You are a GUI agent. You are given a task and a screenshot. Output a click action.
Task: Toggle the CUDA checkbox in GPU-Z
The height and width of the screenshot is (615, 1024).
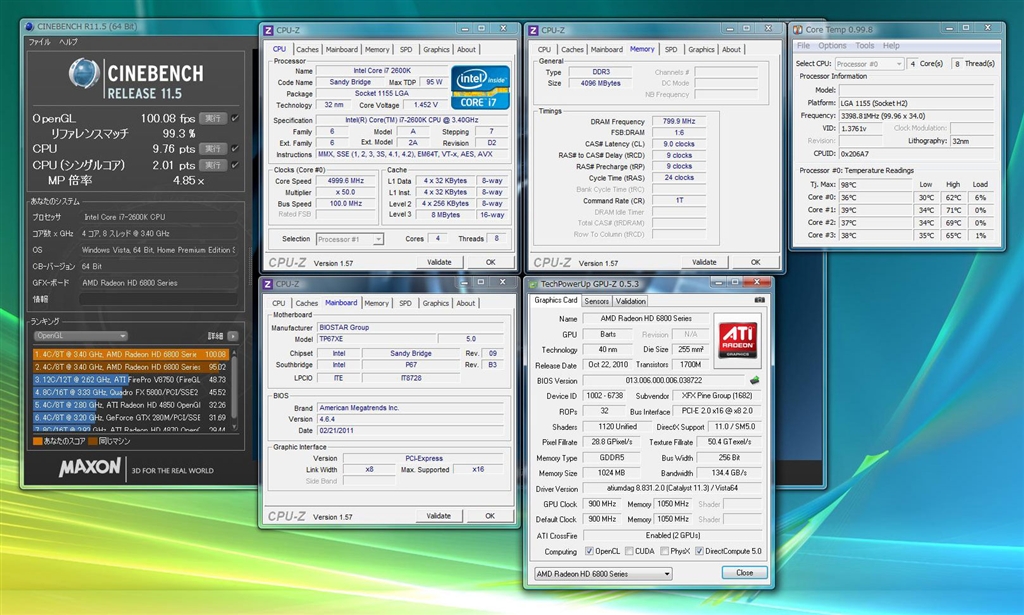(629, 551)
